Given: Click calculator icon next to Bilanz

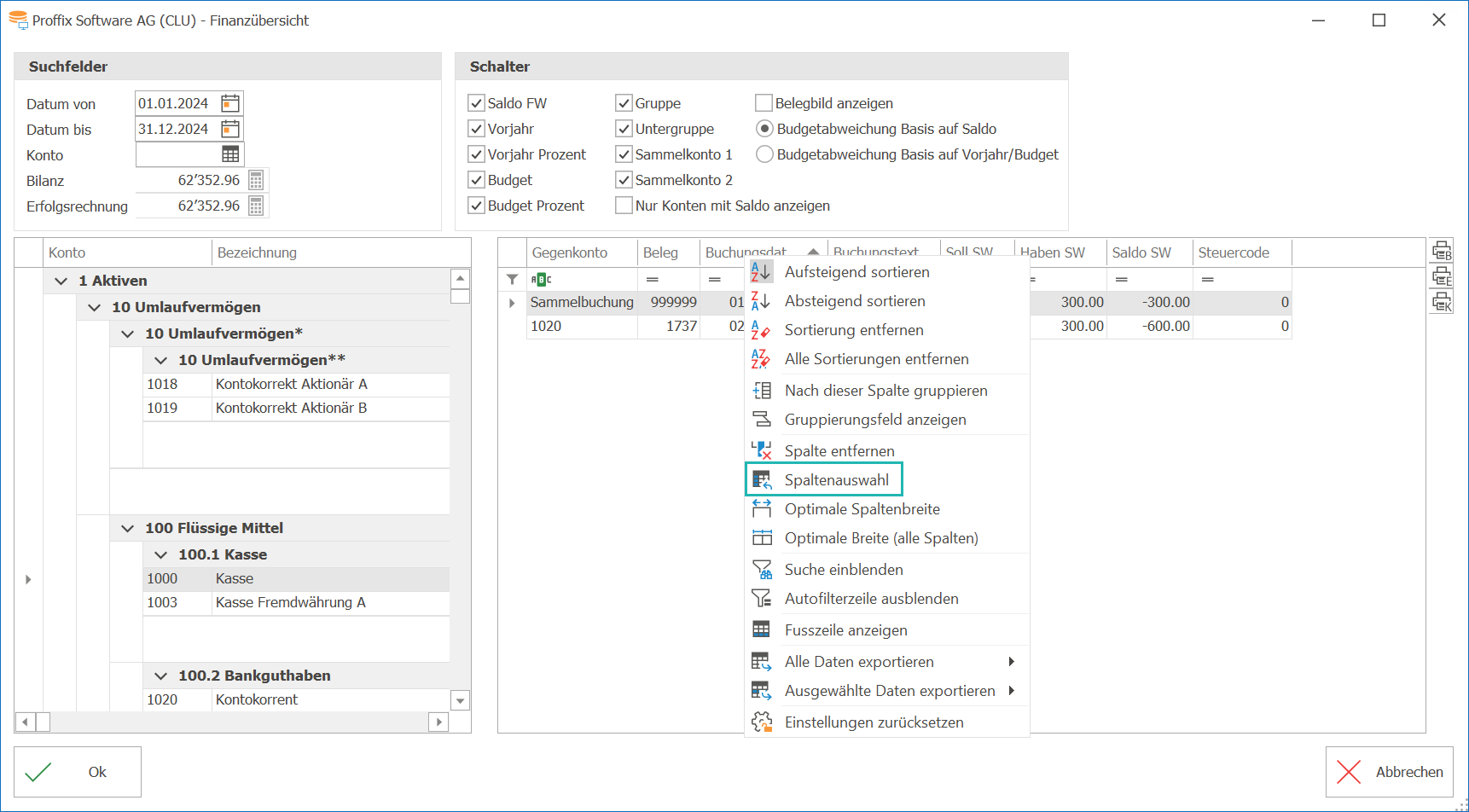Looking at the screenshot, I should point(256,180).
